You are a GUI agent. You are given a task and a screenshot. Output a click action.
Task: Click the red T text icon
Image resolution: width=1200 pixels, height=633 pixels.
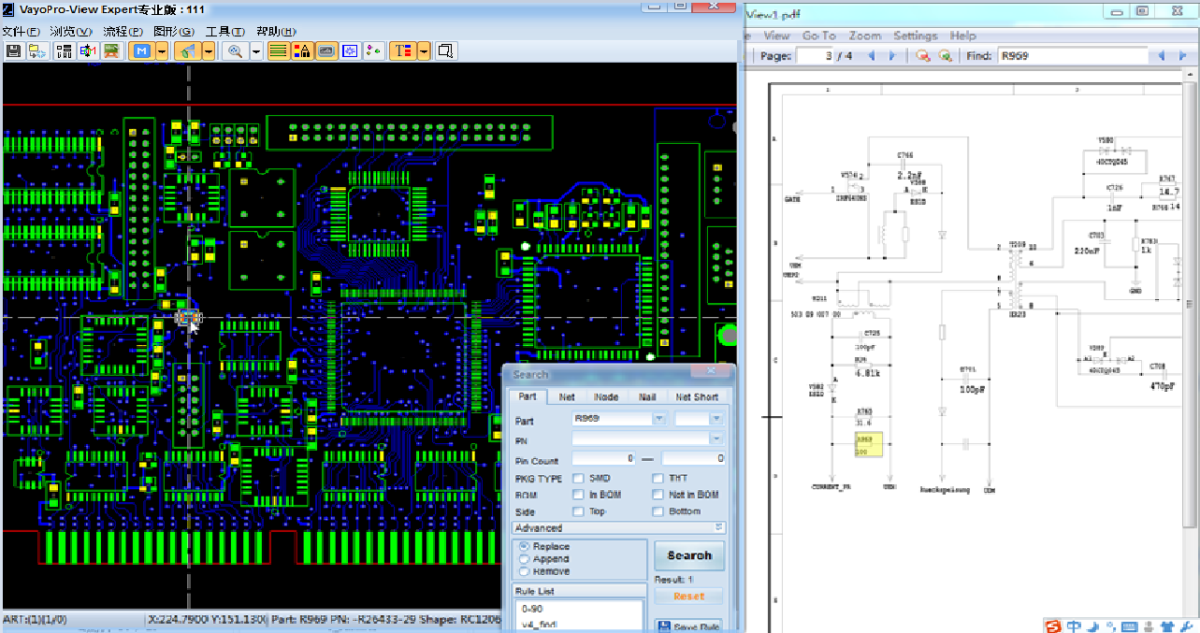(403, 51)
